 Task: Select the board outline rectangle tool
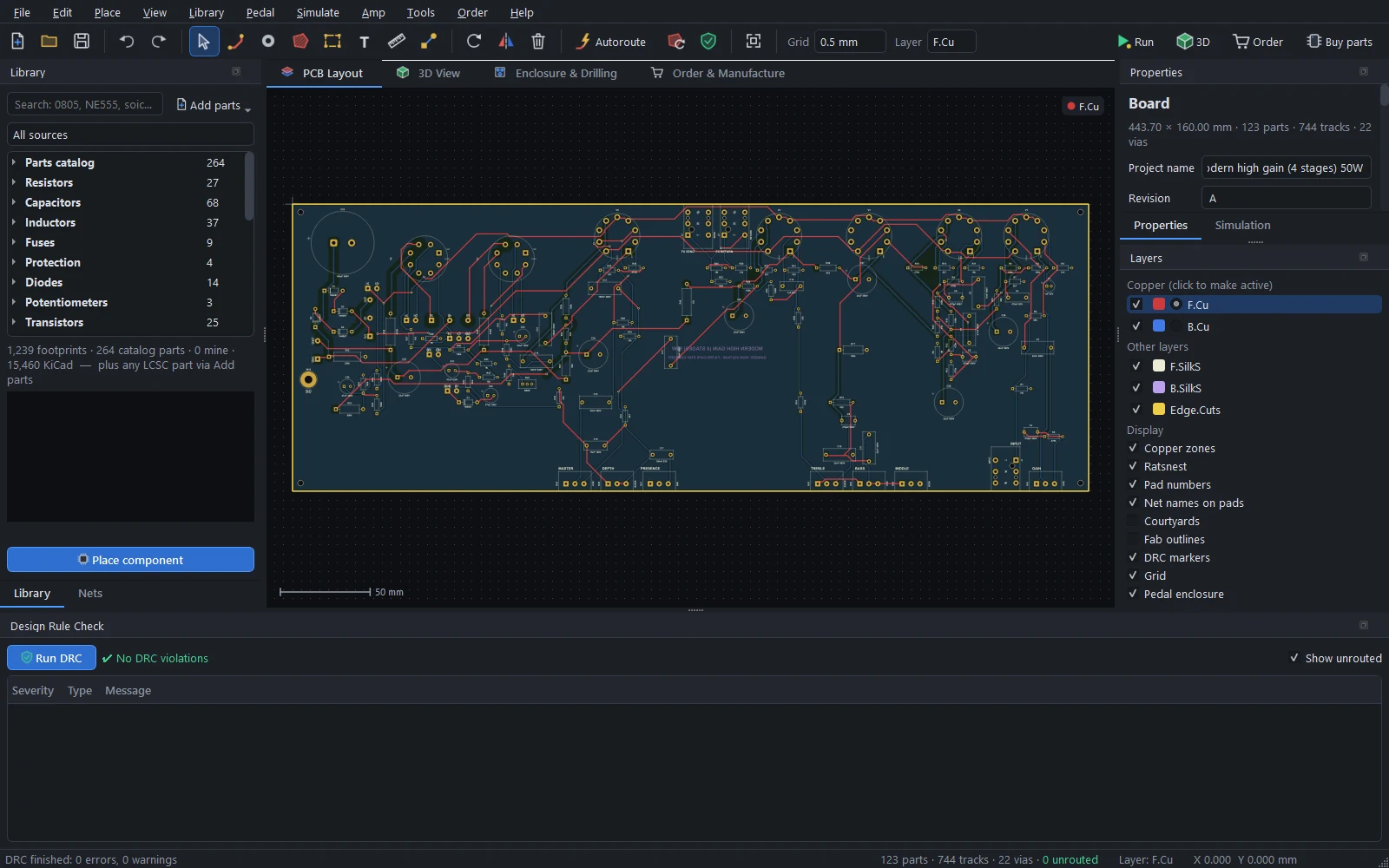tap(332, 41)
